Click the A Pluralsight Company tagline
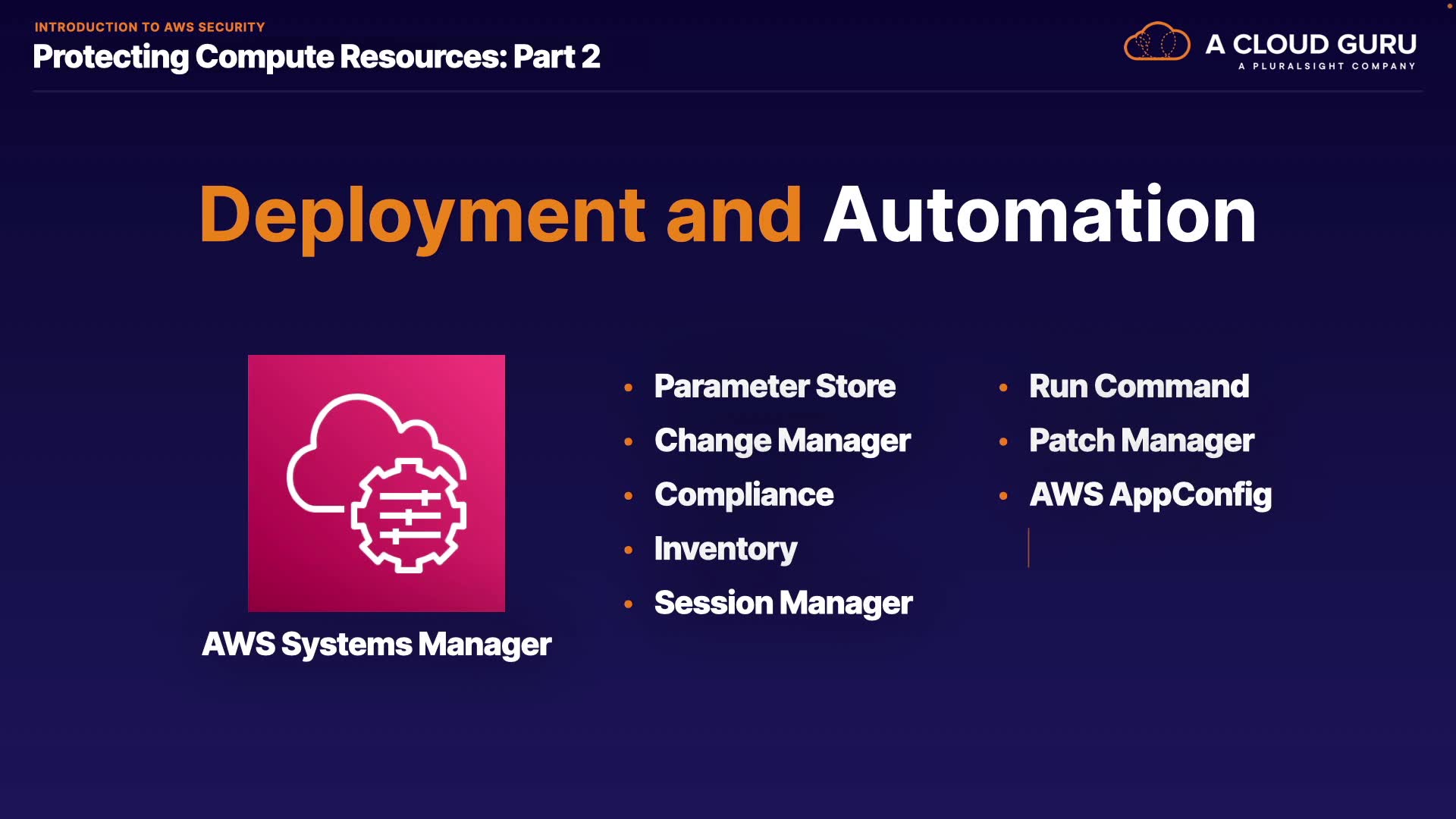This screenshot has height=819, width=1456. [x=1326, y=67]
